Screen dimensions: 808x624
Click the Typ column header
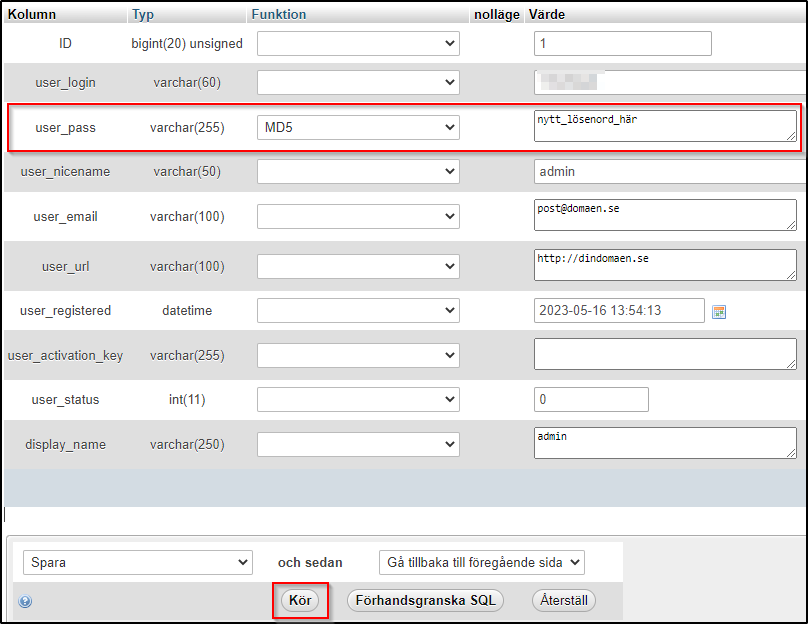pyautogui.click(x=143, y=15)
